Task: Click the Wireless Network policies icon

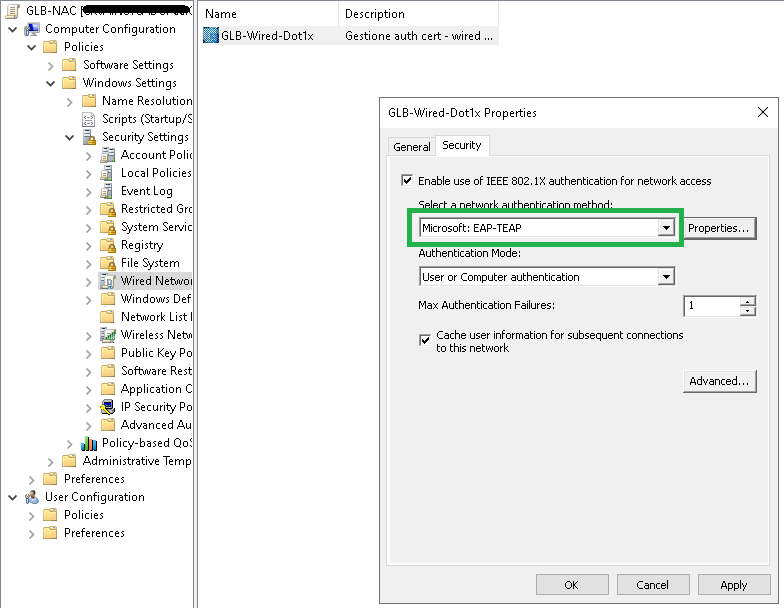Action: coord(108,335)
